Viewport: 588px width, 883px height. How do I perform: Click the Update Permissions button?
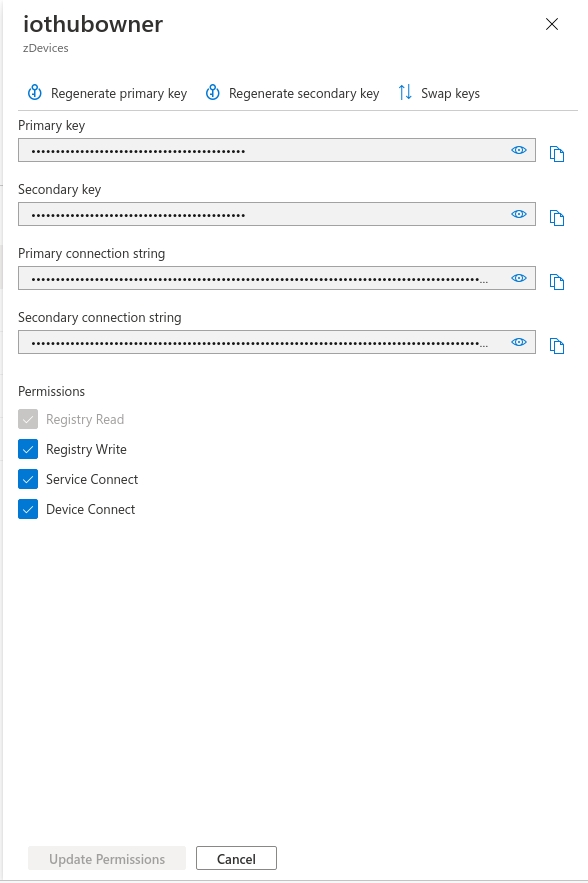[107, 858]
